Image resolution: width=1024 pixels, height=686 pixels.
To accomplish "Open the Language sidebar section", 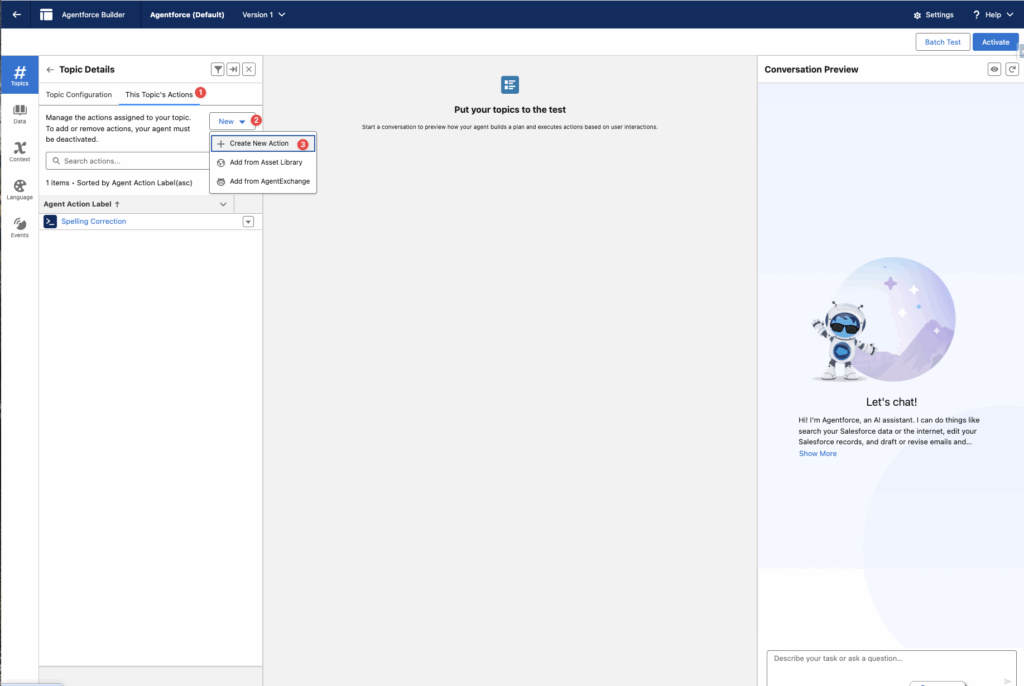I will (20, 189).
